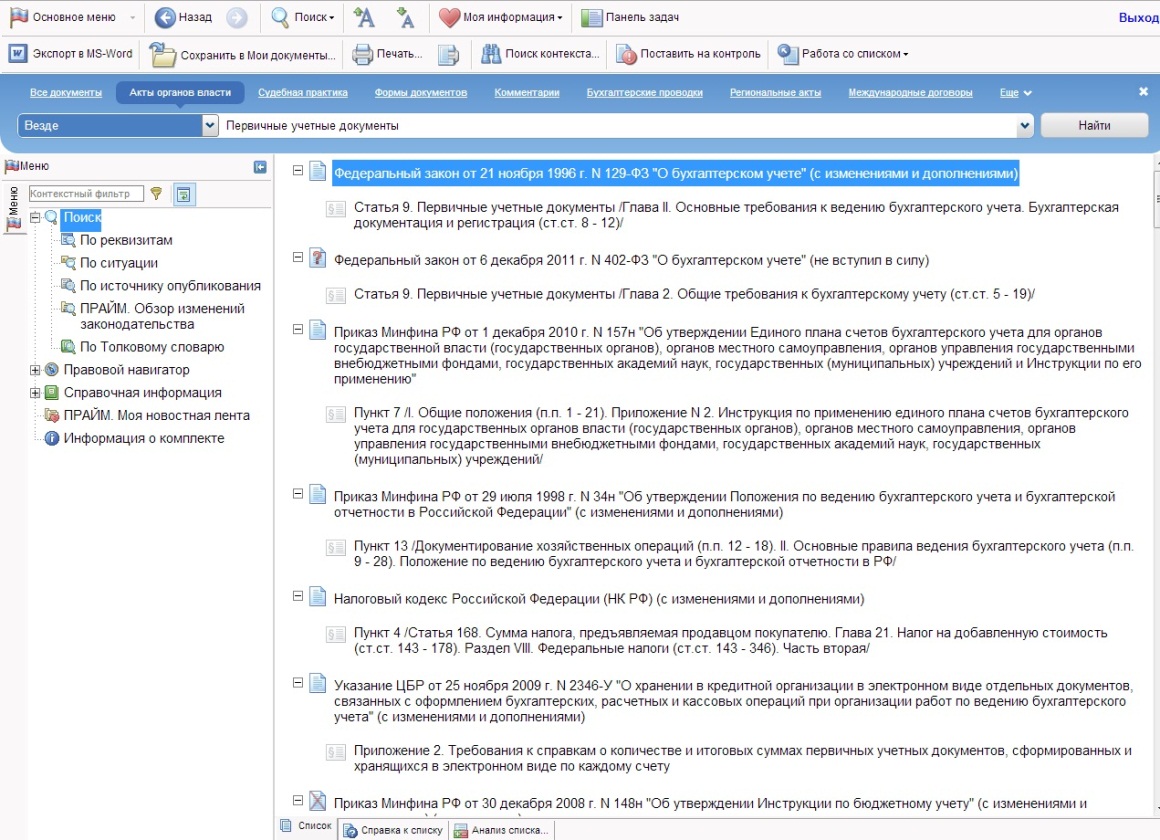Click the Выход link
Image resolution: width=1160 pixels, height=840 pixels.
click(x=1139, y=18)
